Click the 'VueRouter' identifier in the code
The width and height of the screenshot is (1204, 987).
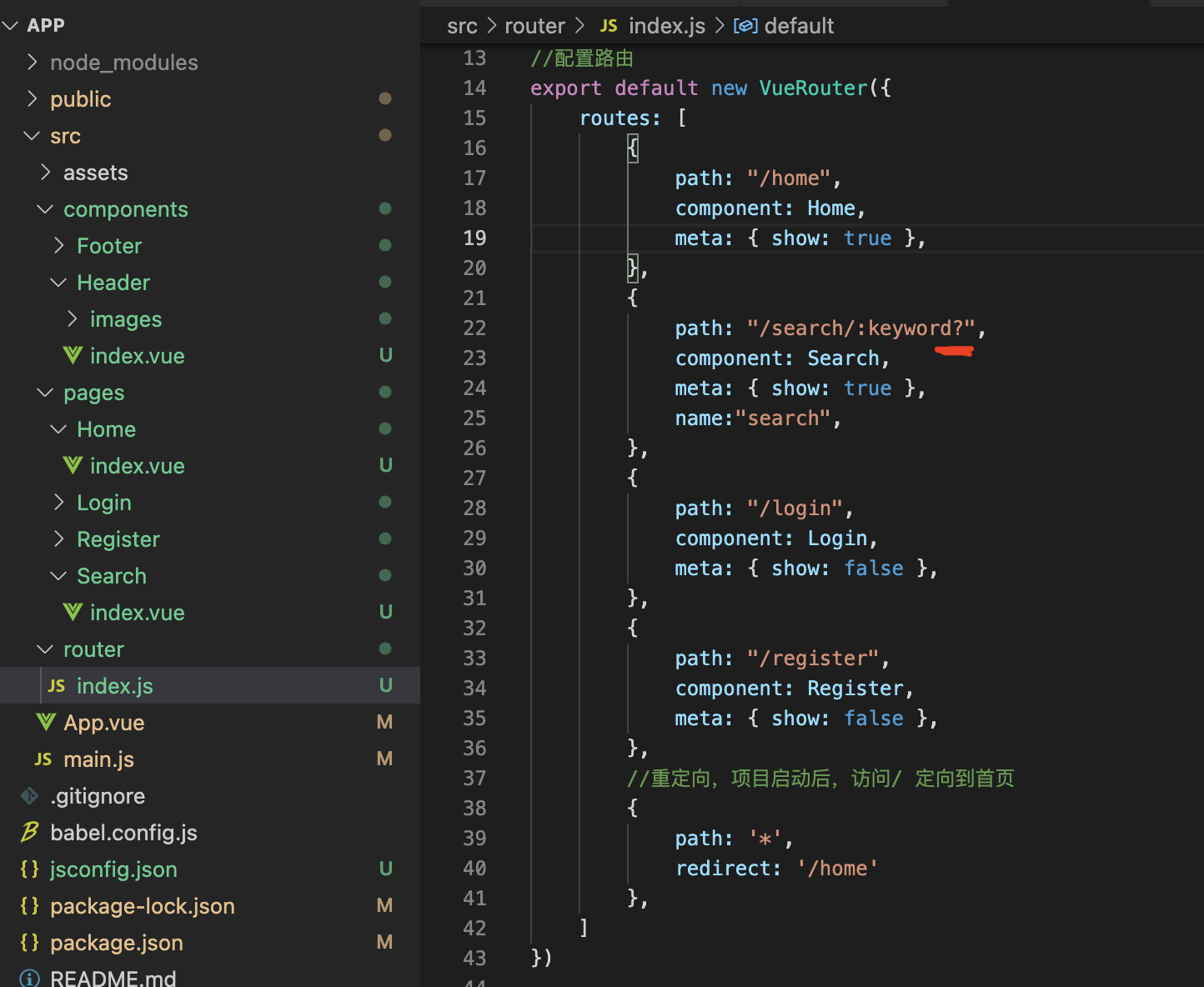(x=813, y=88)
